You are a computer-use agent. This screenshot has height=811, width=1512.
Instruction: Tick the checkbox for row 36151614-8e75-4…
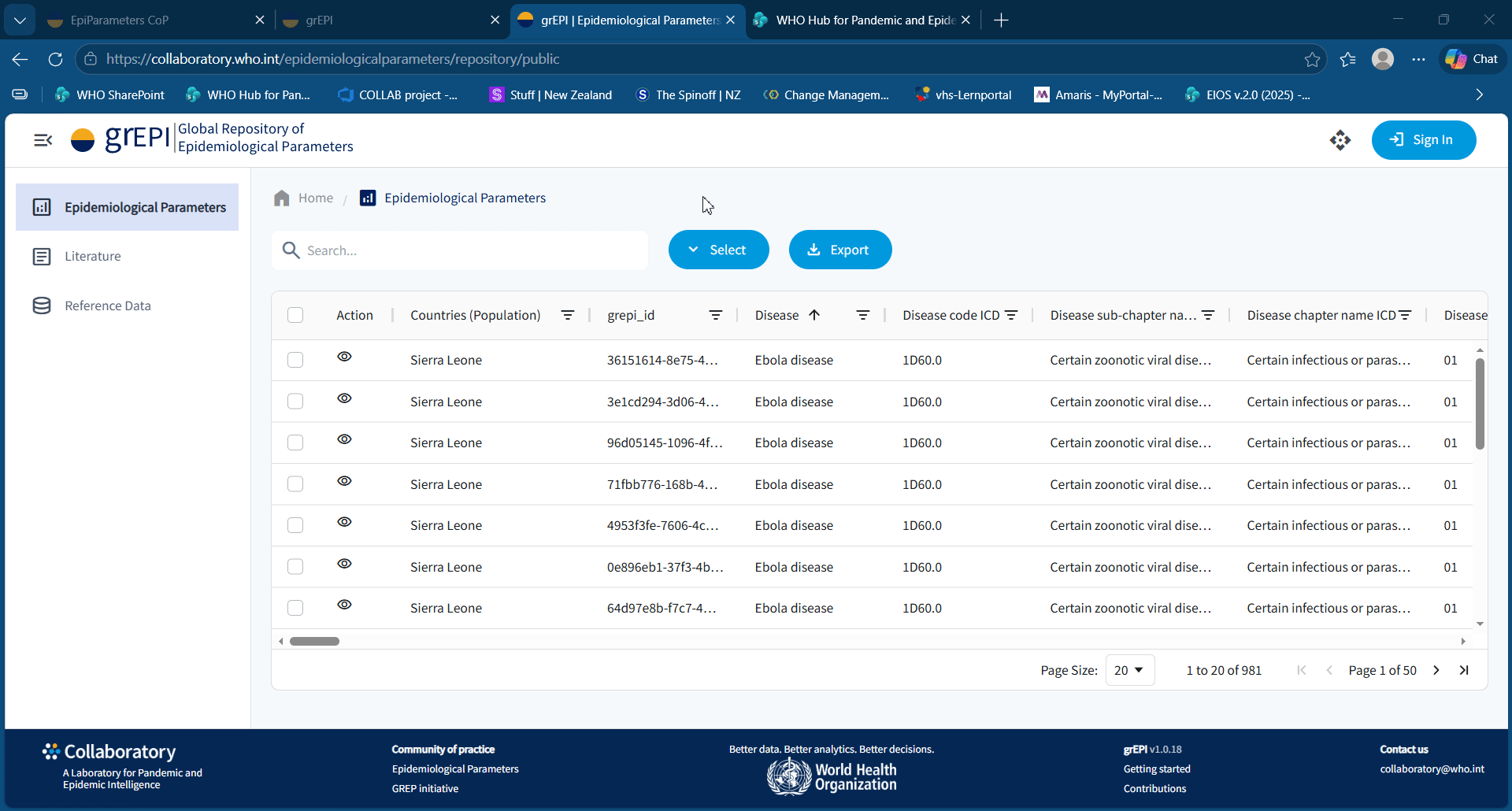(x=295, y=360)
